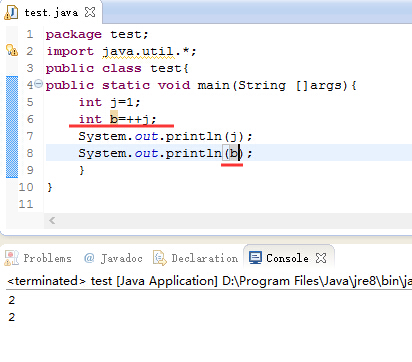The image size is (412, 362).
Task: Click the 'import java.util.*;' statement
Action: coord(121,51)
